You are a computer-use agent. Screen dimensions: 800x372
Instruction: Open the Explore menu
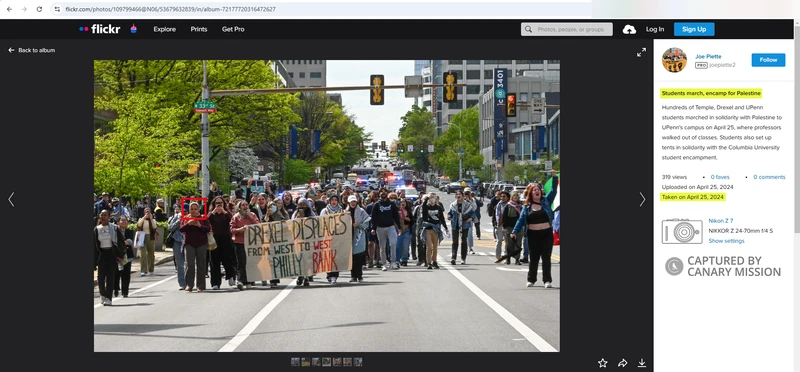(165, 29)
